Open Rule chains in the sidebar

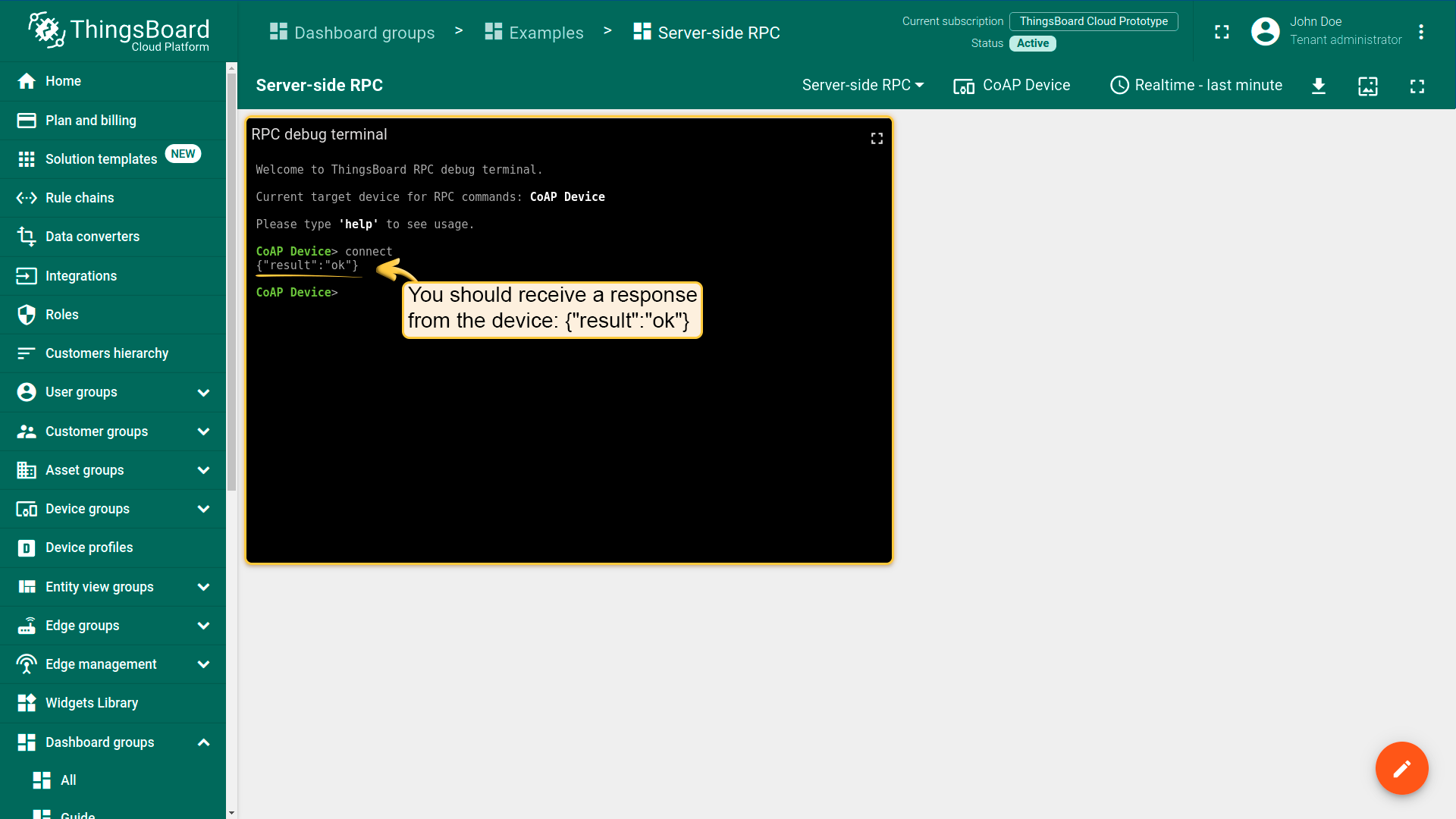[80, 198]
